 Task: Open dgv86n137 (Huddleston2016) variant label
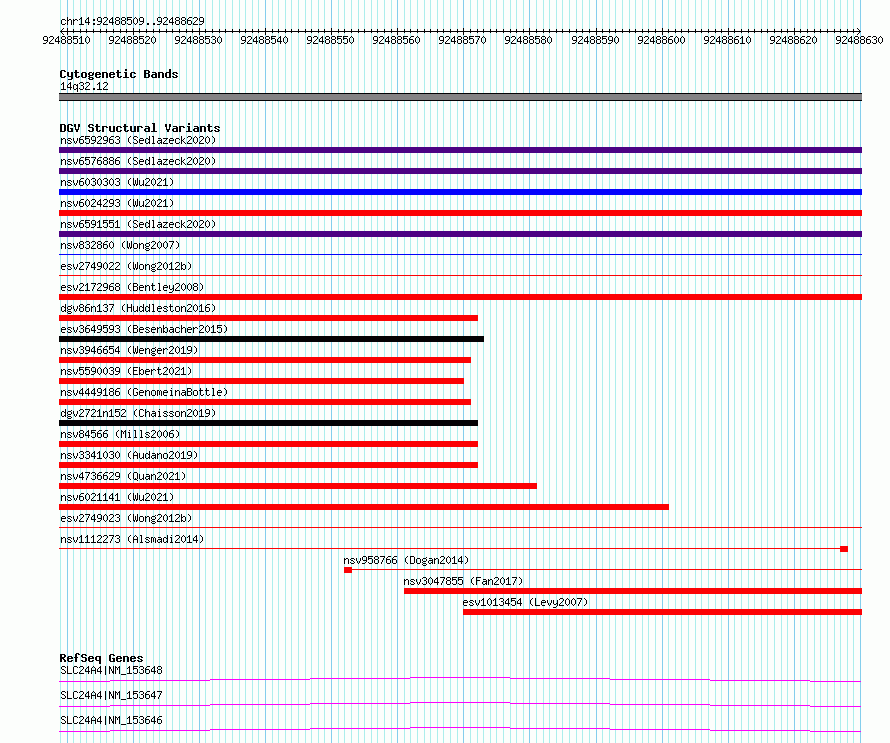tap(138, 308)
